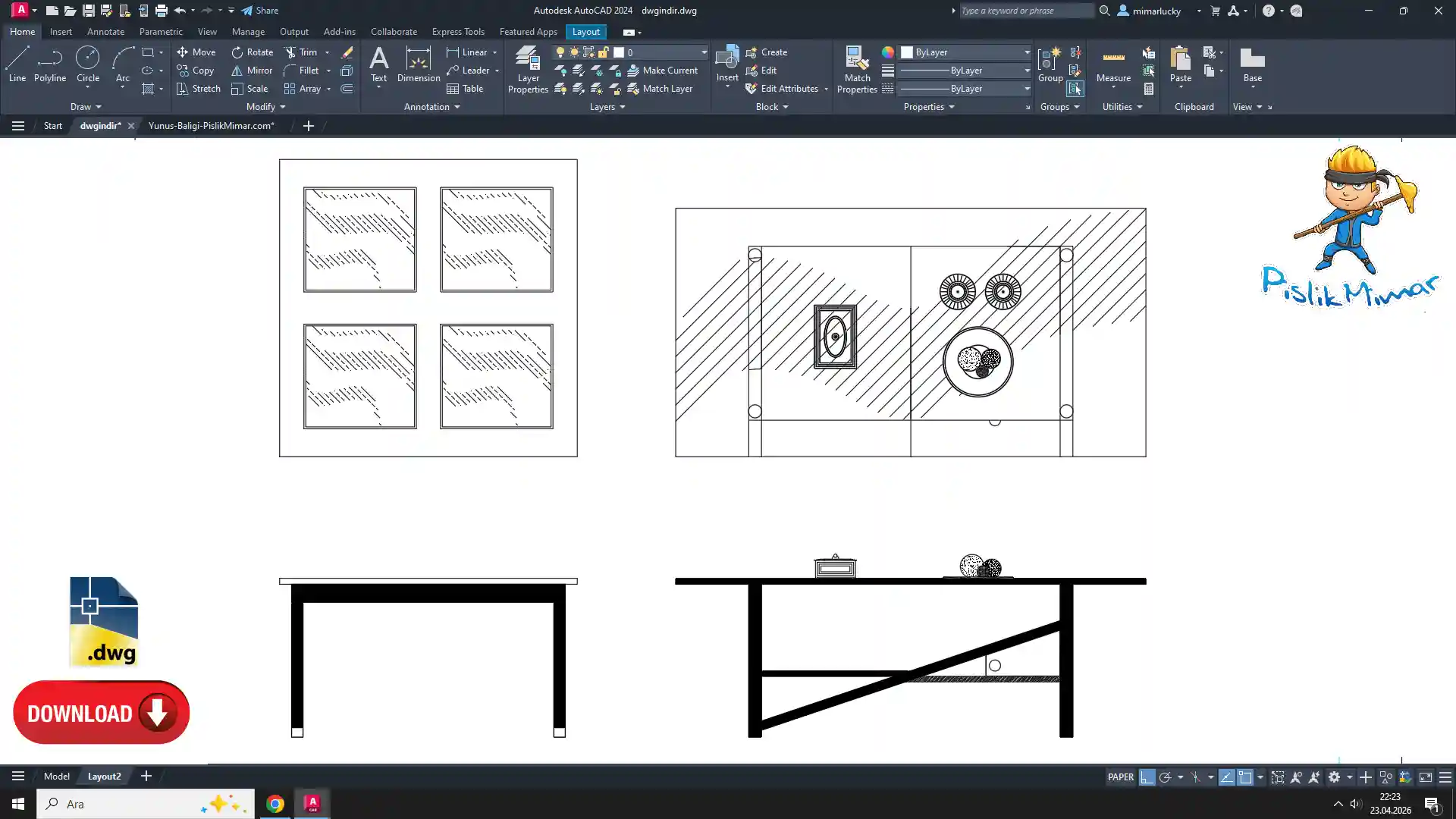Viewport: 1456px width, 819px height.
Task: Select the Circle draw tool
Action: [87, 64]
